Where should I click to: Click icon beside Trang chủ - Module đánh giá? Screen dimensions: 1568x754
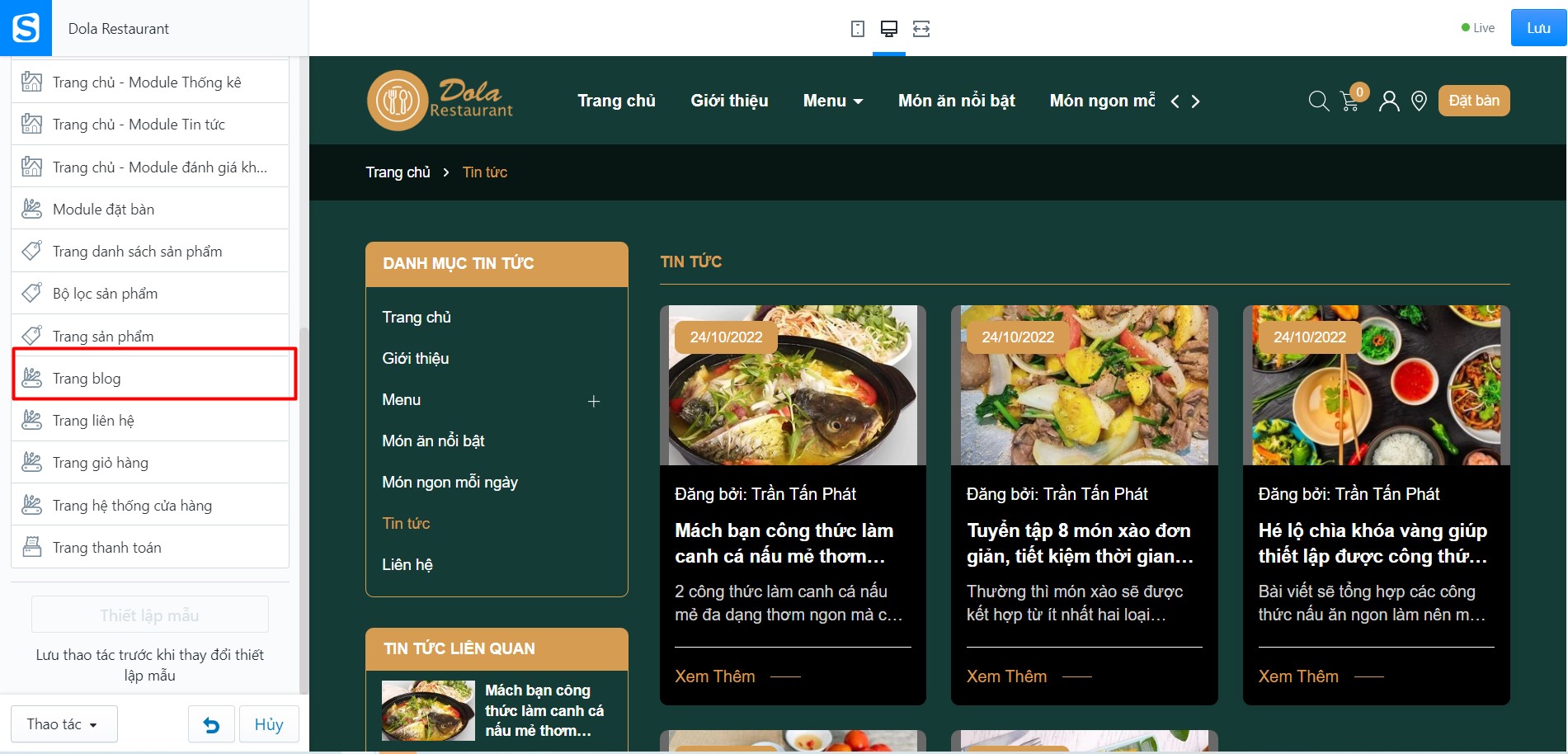(31, 167)
